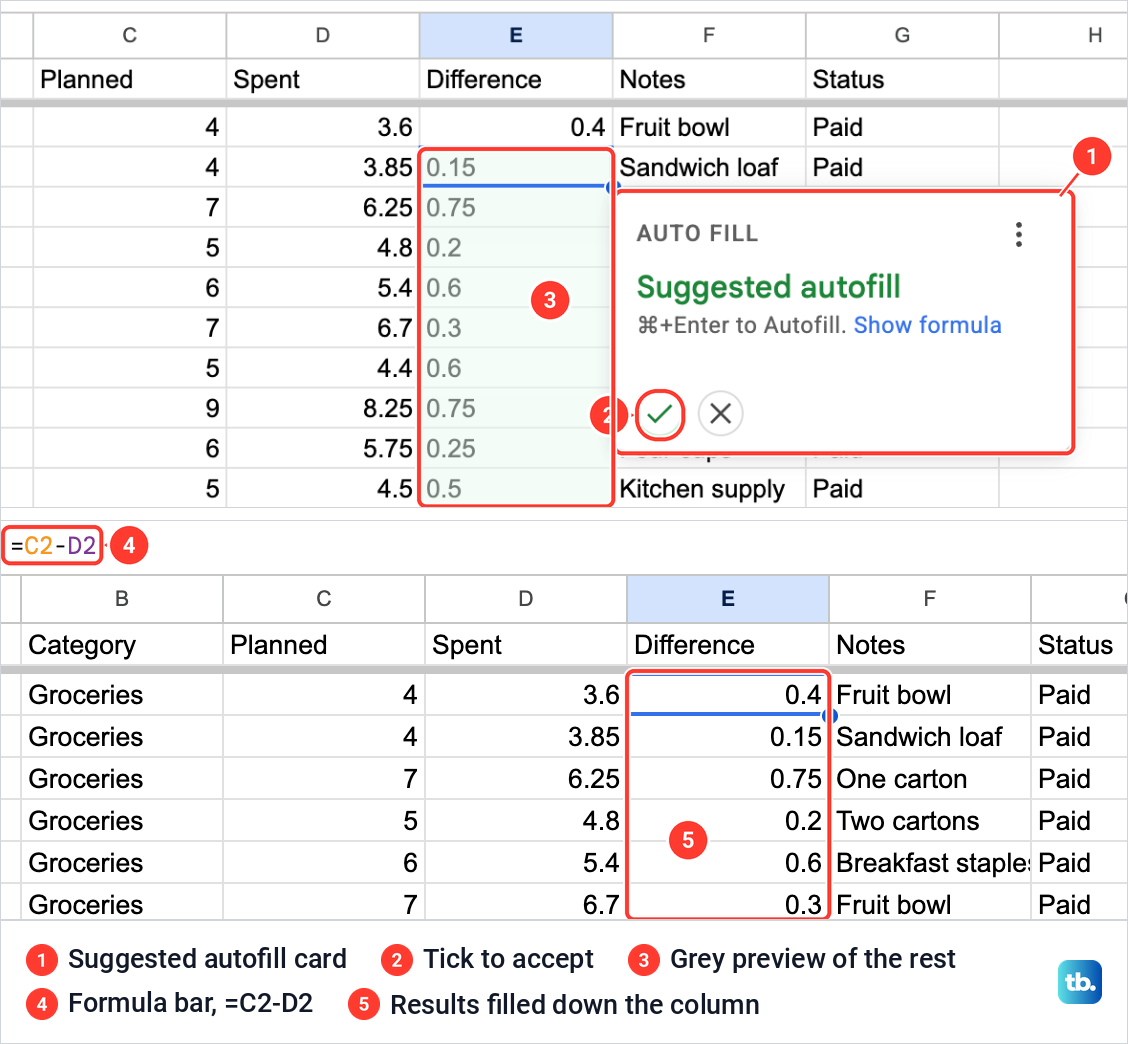The width and height of the screenshot is (1128, 1044).
Task: Click the grey 0.75 preview next to 6.25
Action: pos(516,208)
